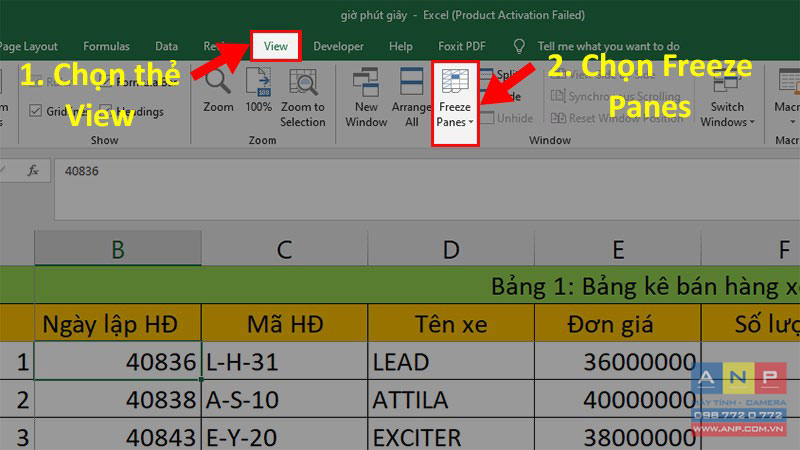Click the fx Insert Function icon
800x450 pixels.
click(33, 170)
